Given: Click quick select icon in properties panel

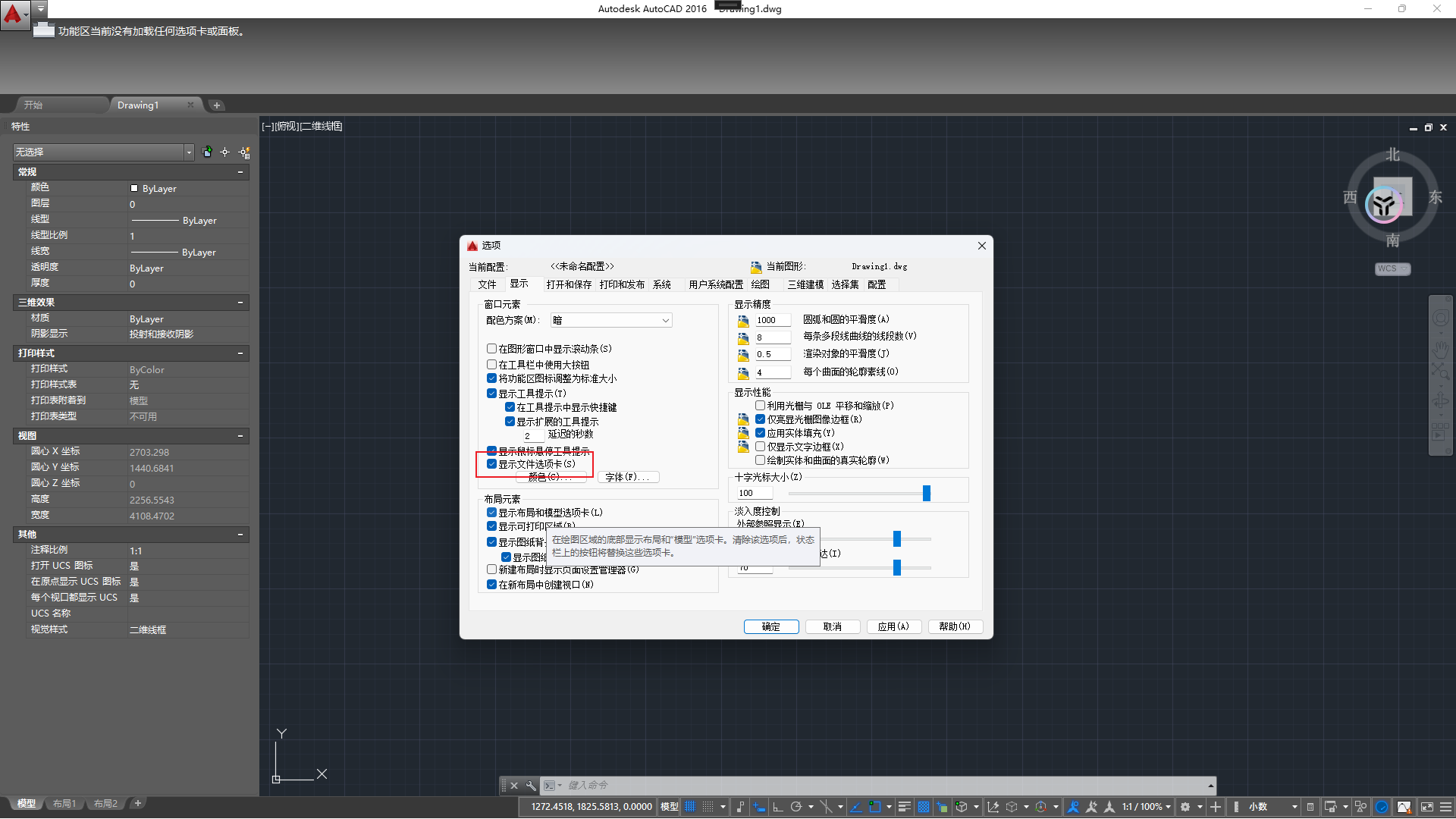Looking at the screenshot, I should click(244, 152).
